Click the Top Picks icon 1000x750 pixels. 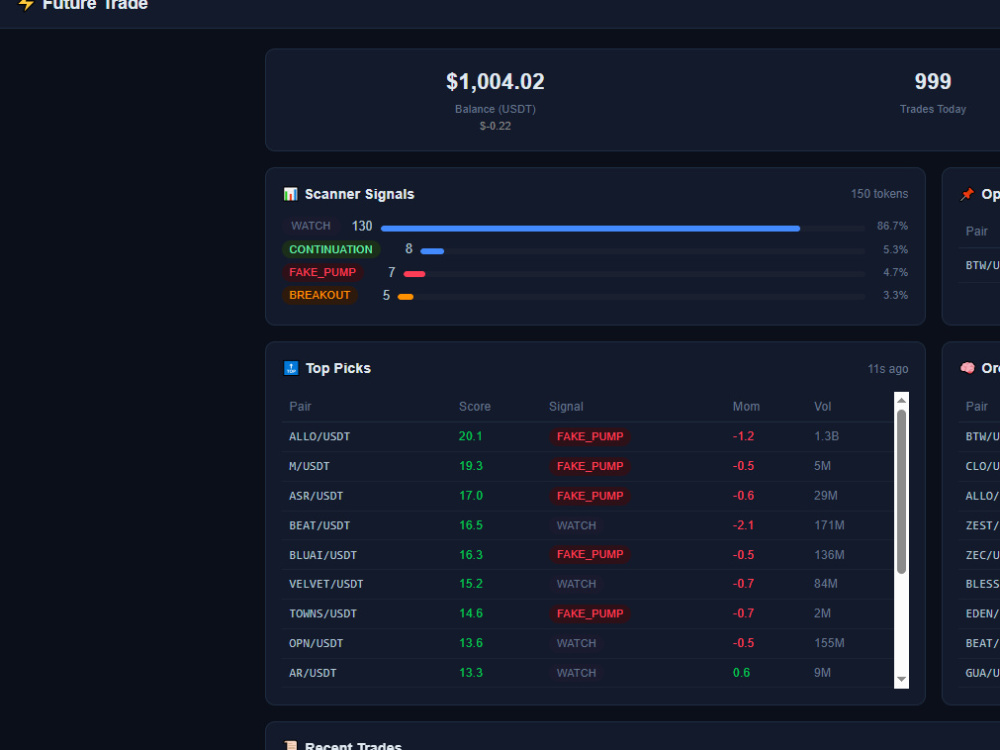pos(291,368)
